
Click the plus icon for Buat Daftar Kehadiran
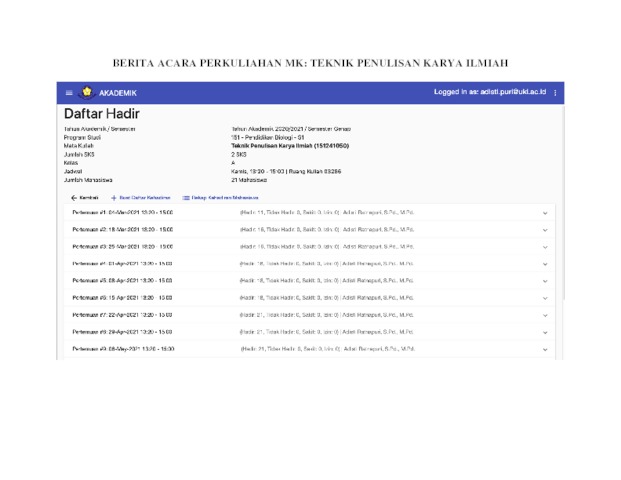(114, 198)
